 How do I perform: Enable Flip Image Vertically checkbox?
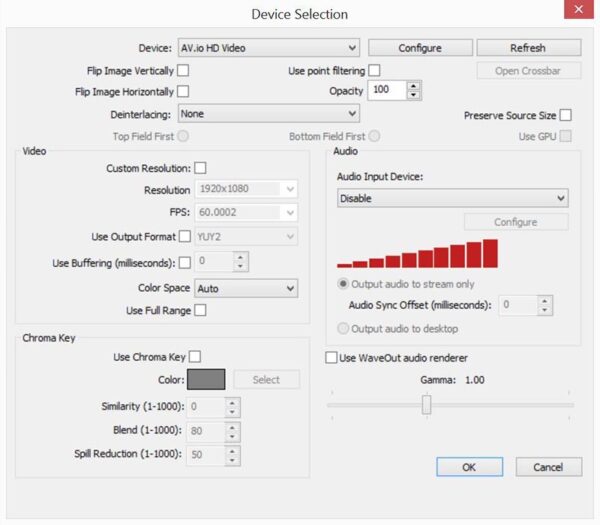[183, 71]
